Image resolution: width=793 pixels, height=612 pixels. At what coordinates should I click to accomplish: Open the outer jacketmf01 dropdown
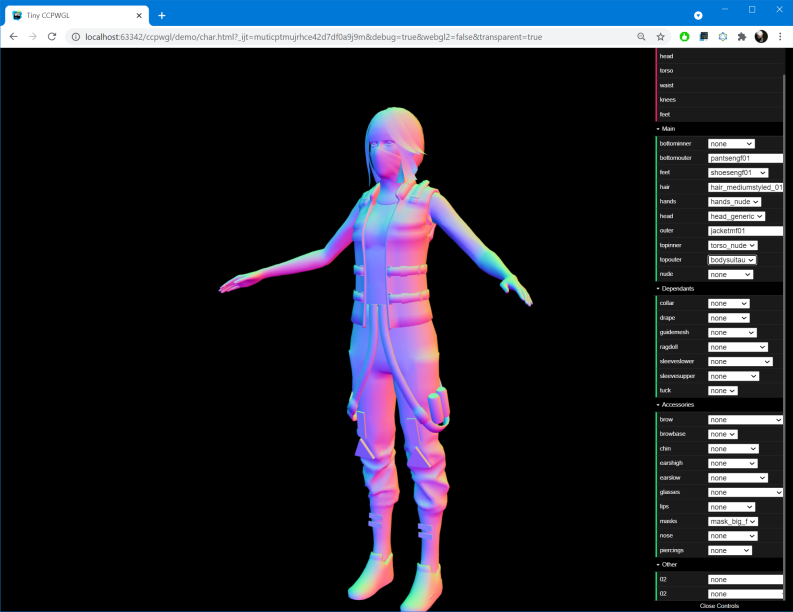745,231
